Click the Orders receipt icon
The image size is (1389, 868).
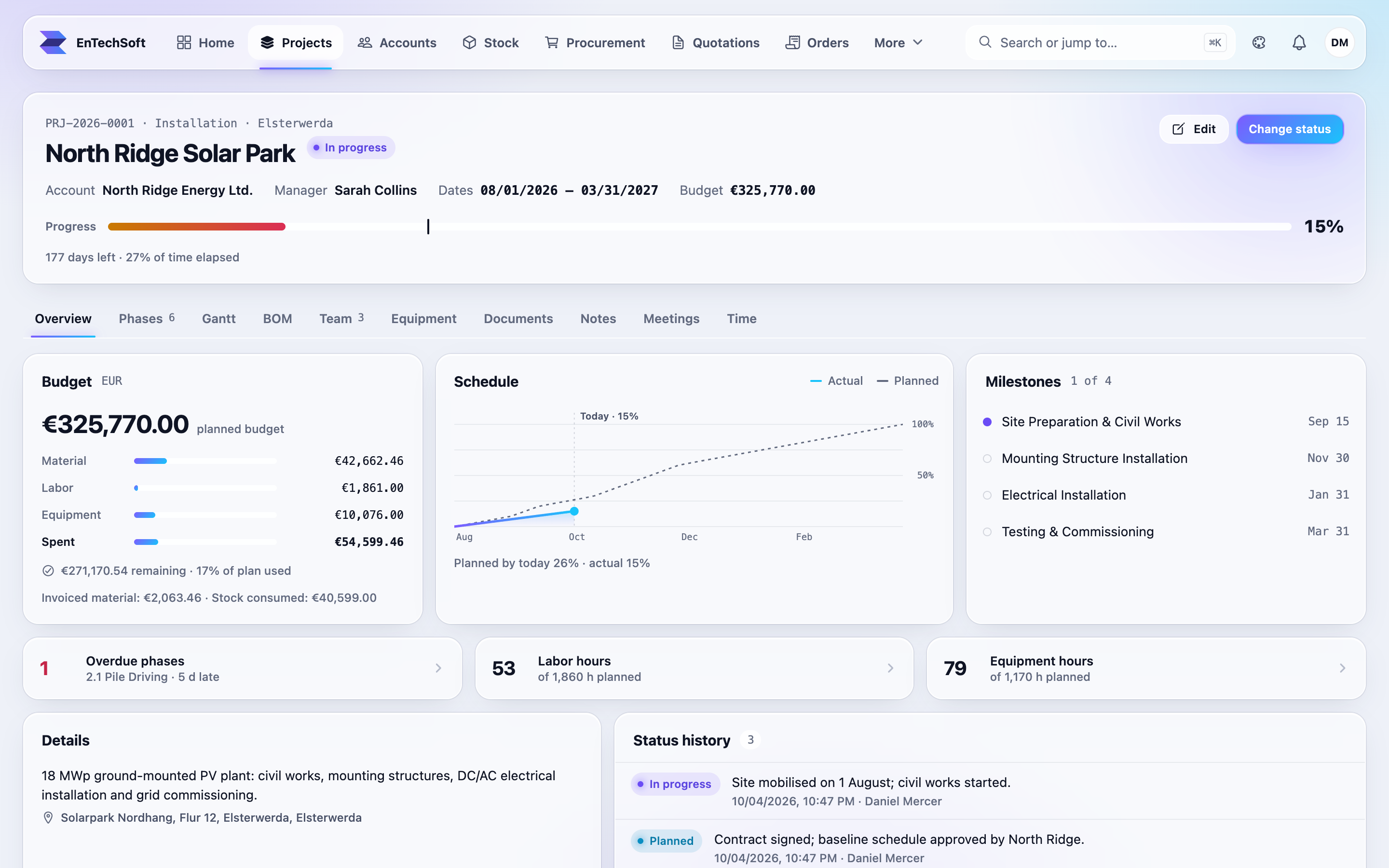click(793, 42)
